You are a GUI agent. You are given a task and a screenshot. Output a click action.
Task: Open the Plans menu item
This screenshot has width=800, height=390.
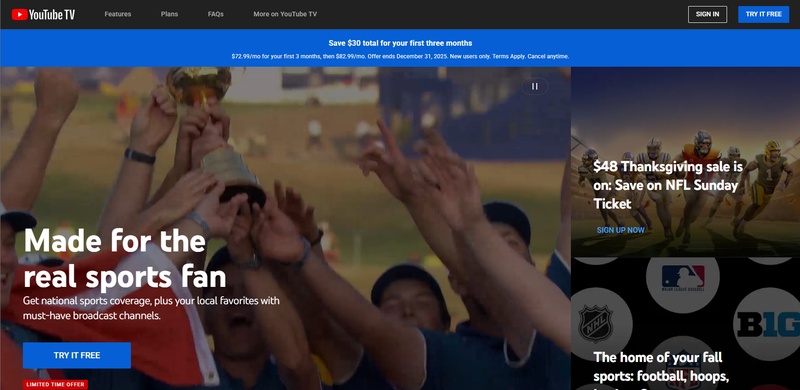[x=169, y=14]
